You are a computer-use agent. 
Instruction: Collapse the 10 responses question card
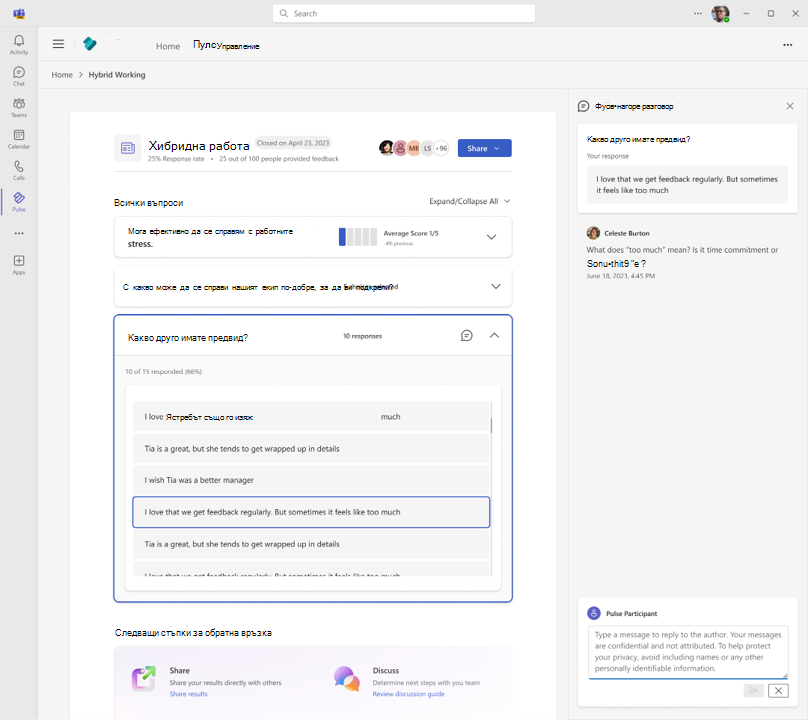pos(494,336)
